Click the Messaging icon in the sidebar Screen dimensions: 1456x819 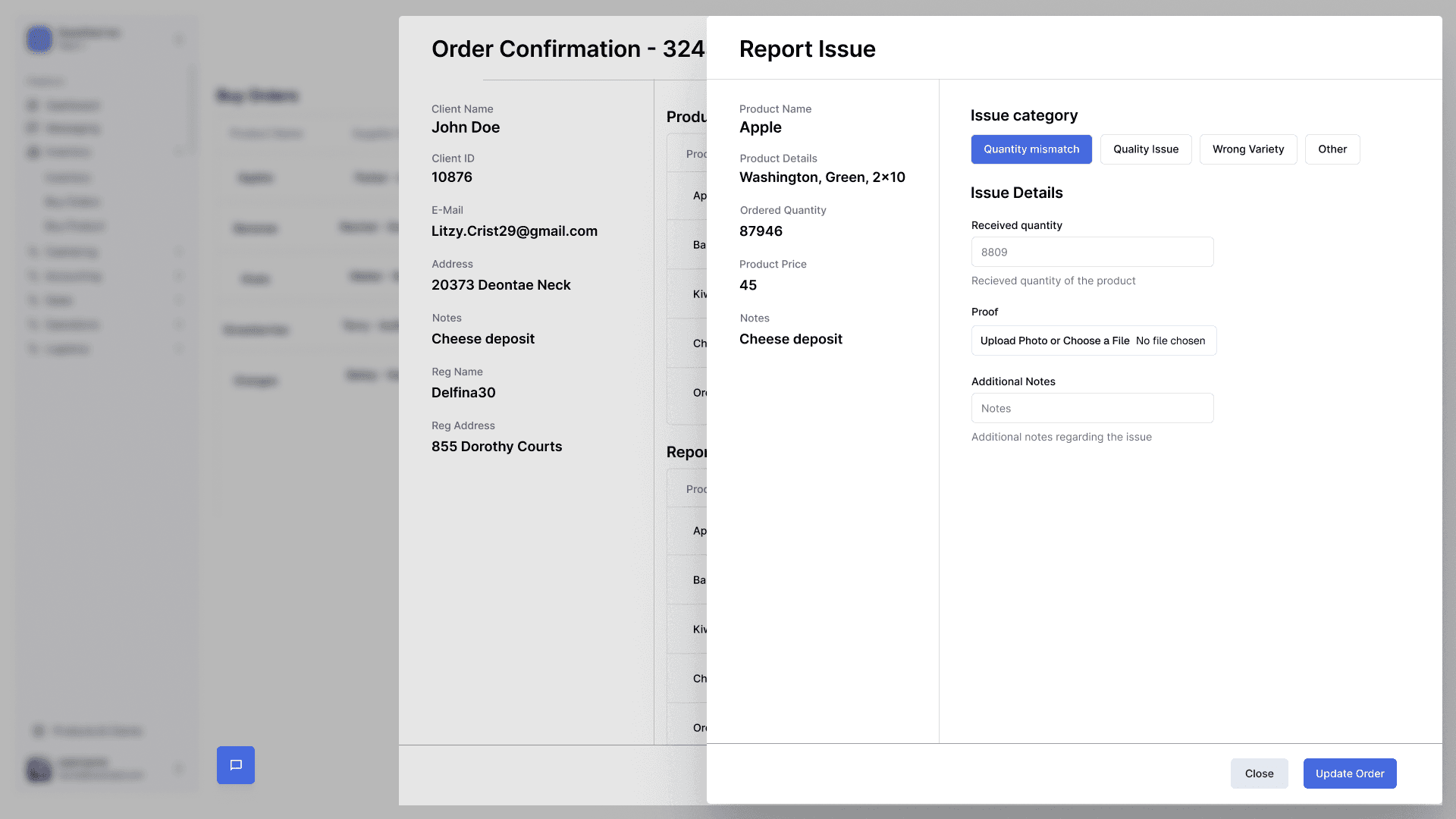pyautogui.click(x=33, y=128)
